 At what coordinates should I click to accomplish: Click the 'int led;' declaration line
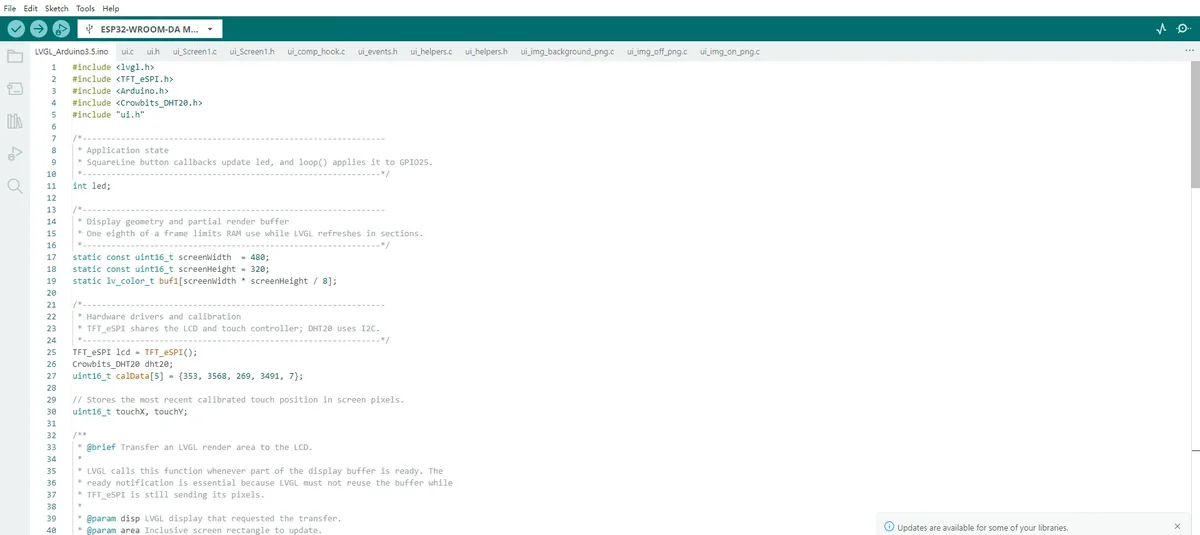coord(92,186)
